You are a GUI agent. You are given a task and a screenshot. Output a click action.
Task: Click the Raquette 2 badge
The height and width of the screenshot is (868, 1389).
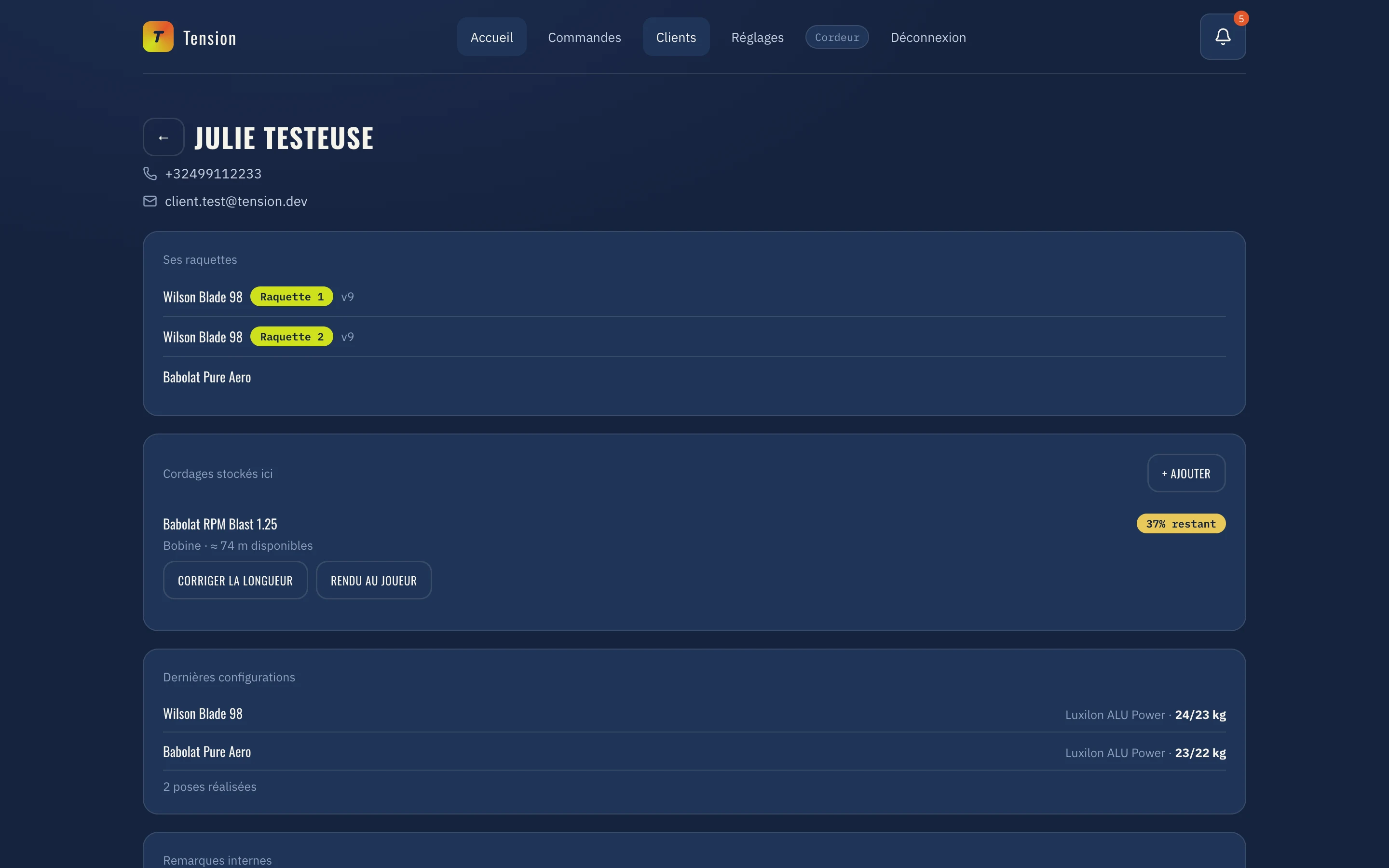tap(292, 337)
